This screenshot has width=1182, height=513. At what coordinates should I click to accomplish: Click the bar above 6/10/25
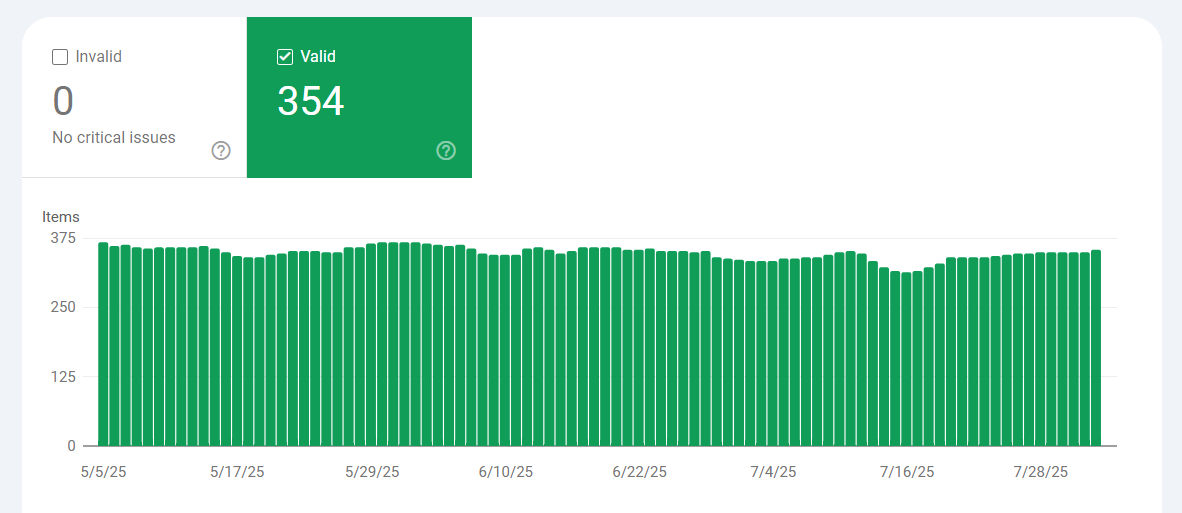click(x=505, y=350)
